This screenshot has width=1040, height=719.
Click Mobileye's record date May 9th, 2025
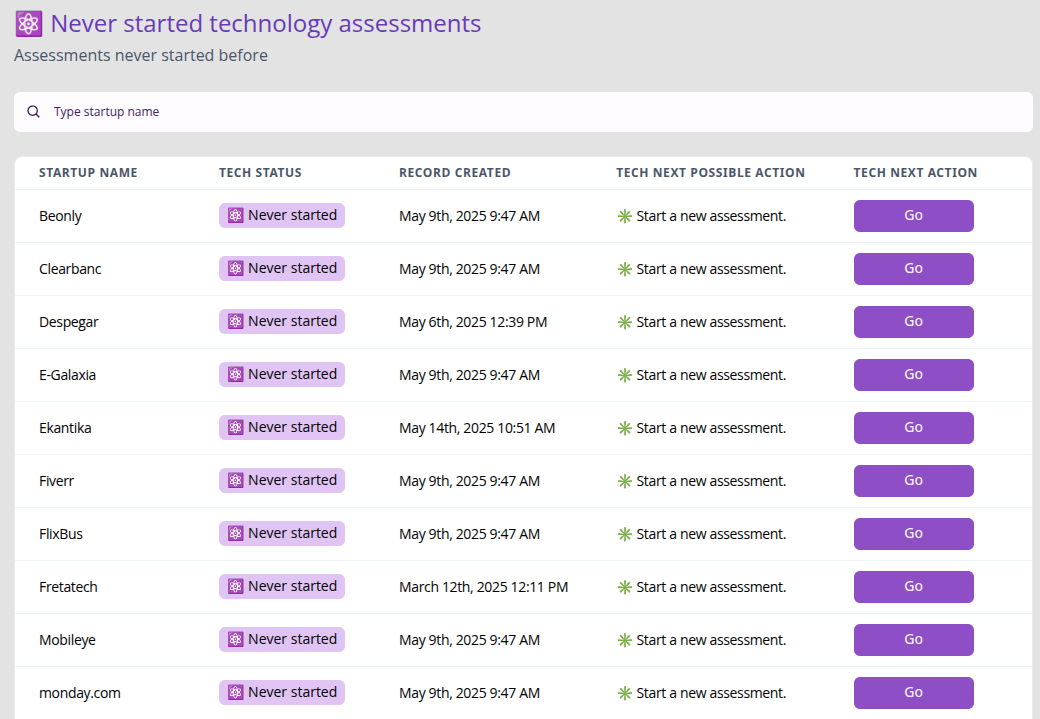coord(470,641)
